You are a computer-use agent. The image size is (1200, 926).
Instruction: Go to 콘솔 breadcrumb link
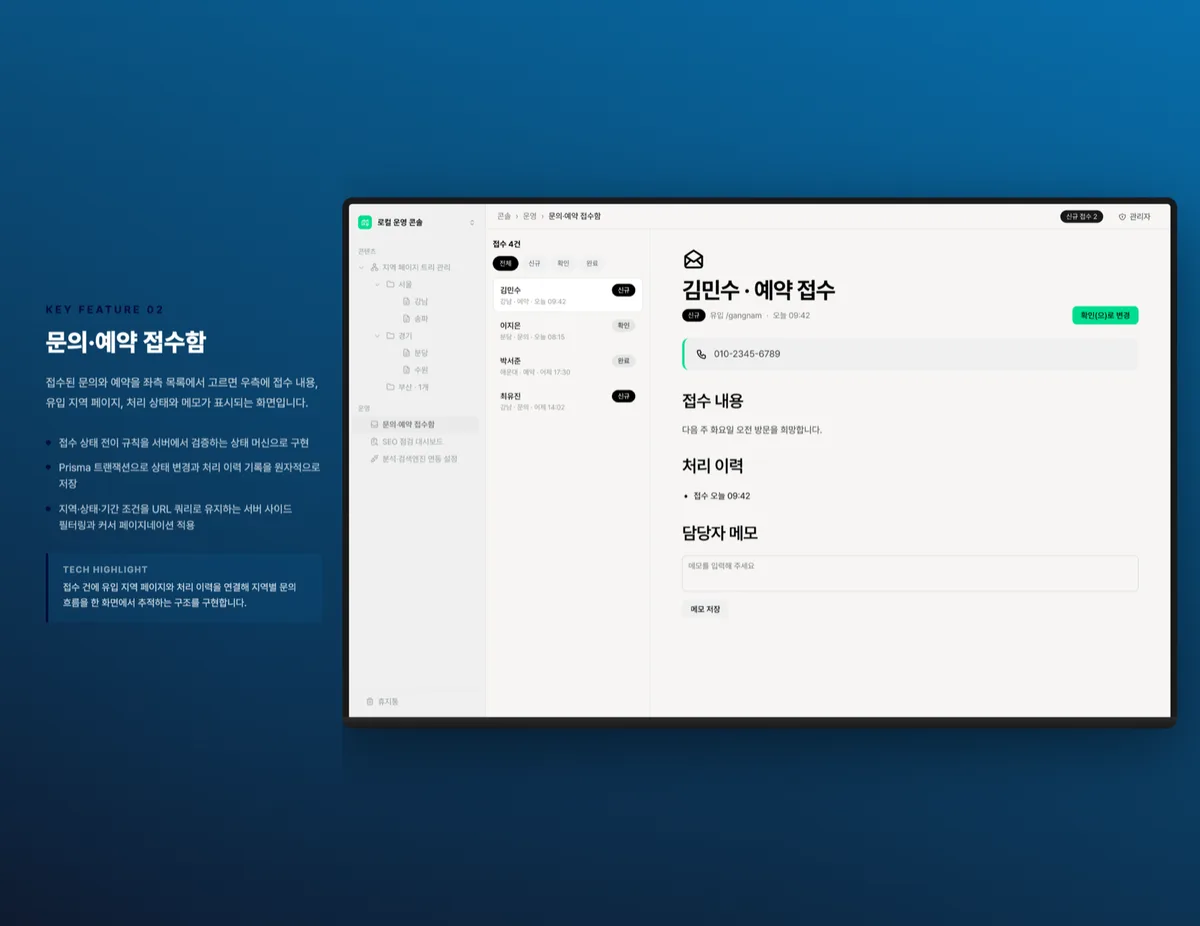[x=504, y=216]
